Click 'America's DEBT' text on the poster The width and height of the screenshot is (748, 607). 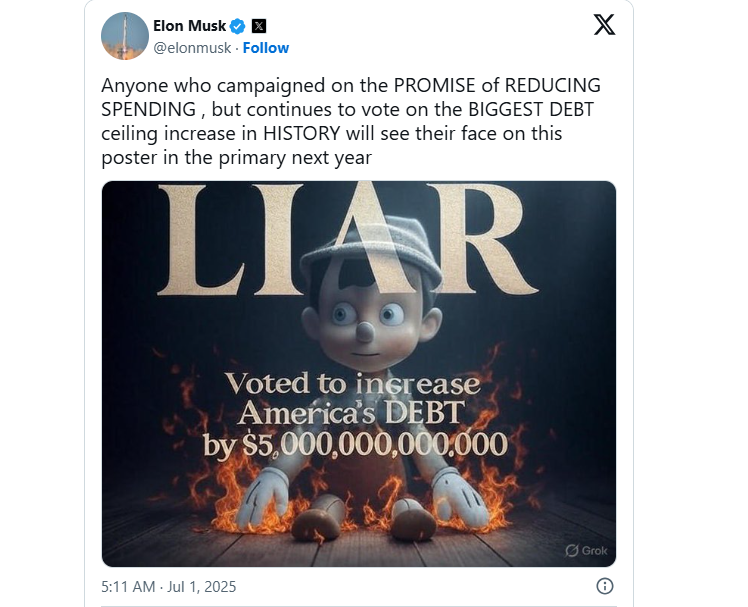point(351,414)
